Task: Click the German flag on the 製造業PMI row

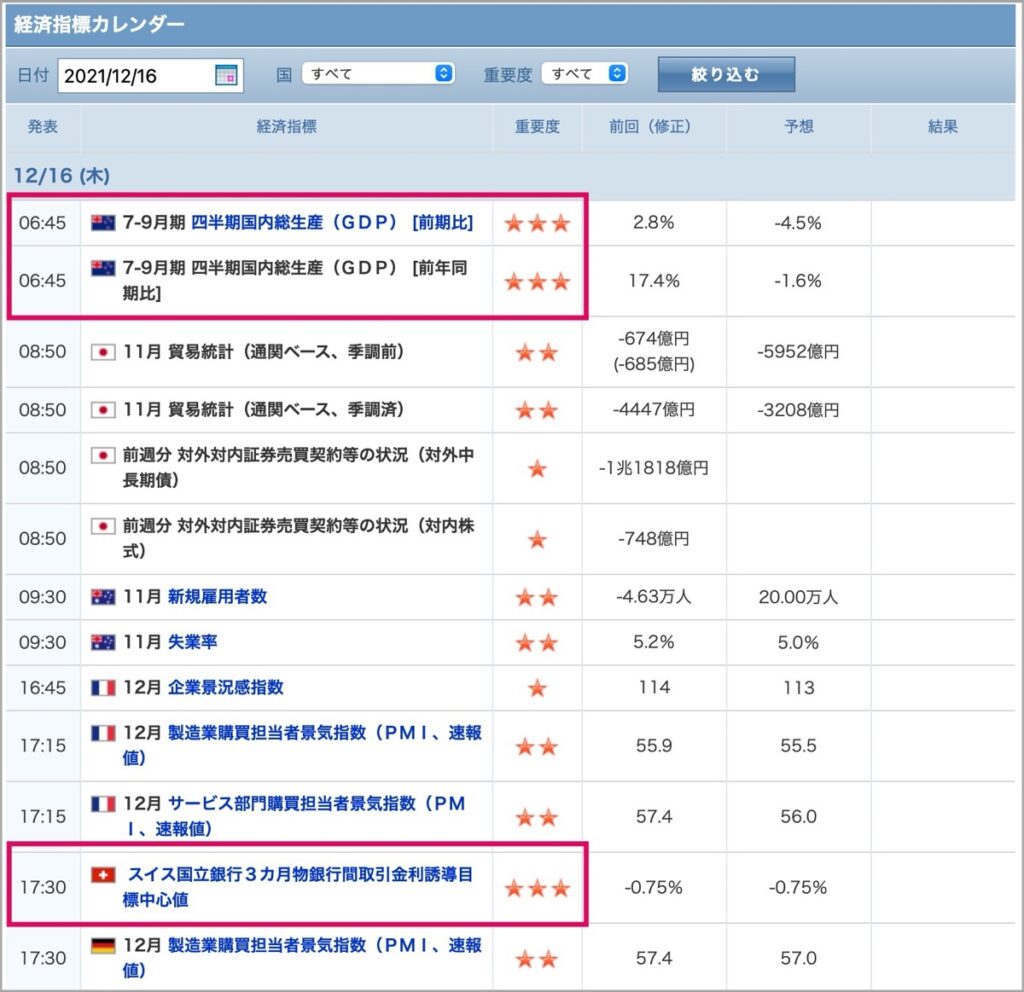Action: click(103, 946)
